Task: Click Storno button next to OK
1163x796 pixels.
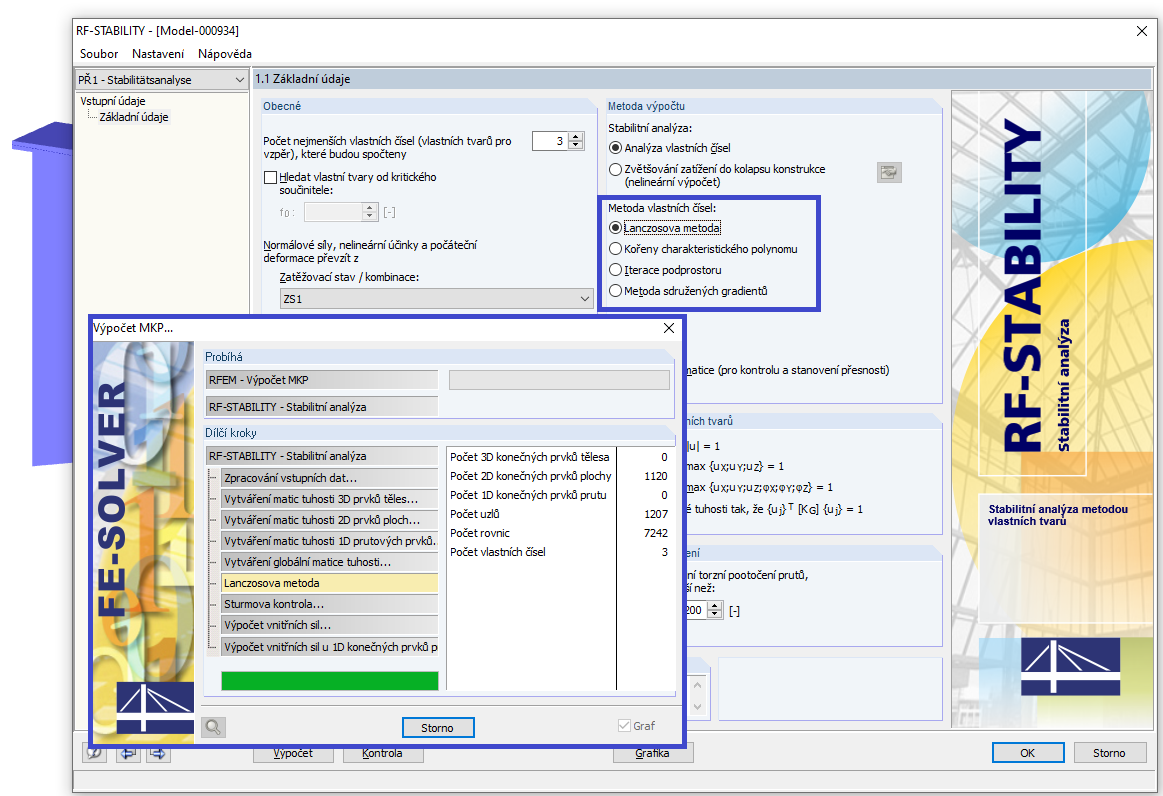Action: (x=1109, y=753)
